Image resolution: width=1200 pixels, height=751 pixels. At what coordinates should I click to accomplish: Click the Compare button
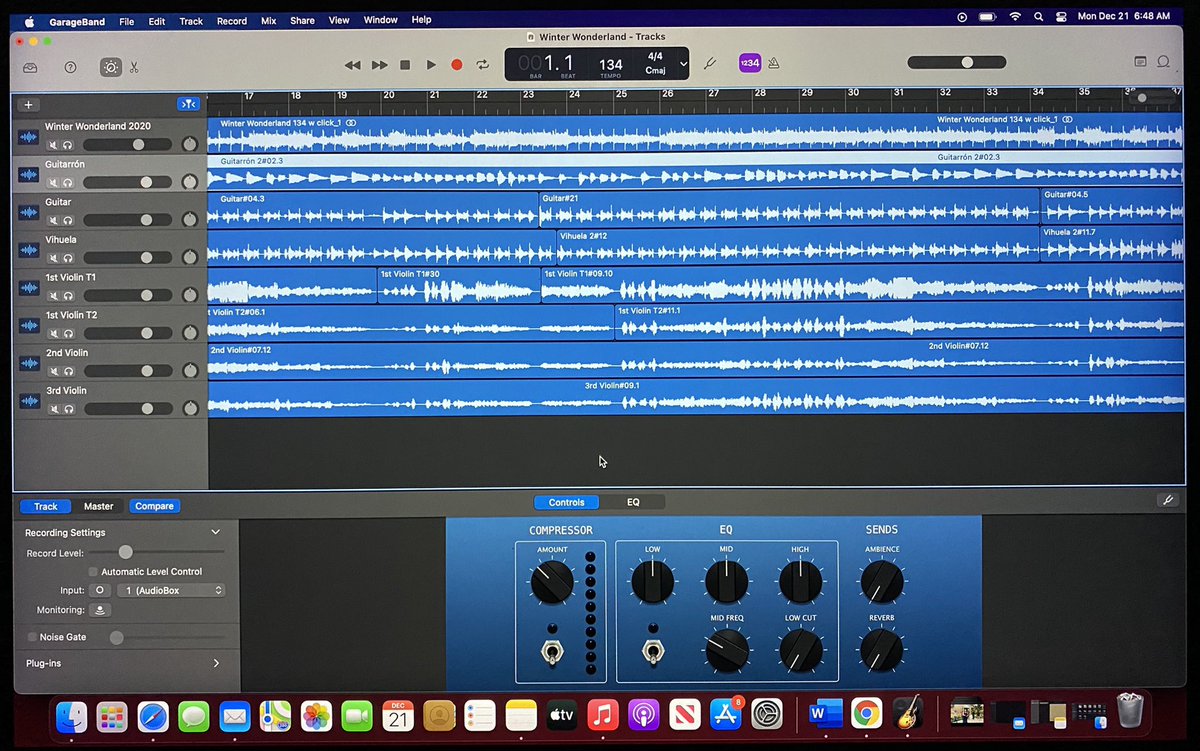click(154, 506)
